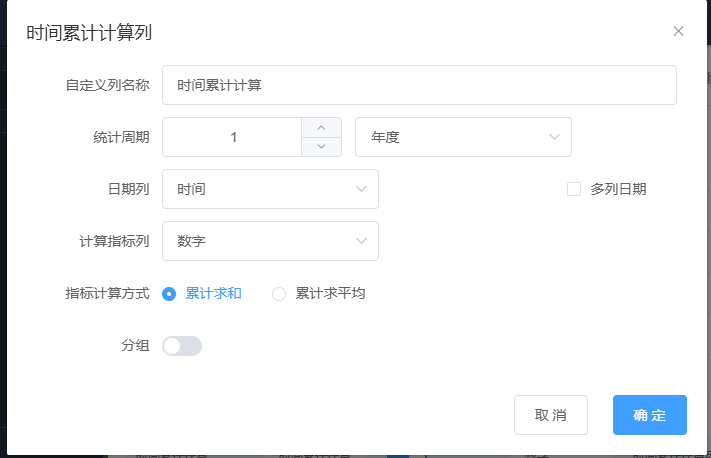Increase 统计周期 using the up arrow
The width and height of the screenshot is (711, 458).
321,128
